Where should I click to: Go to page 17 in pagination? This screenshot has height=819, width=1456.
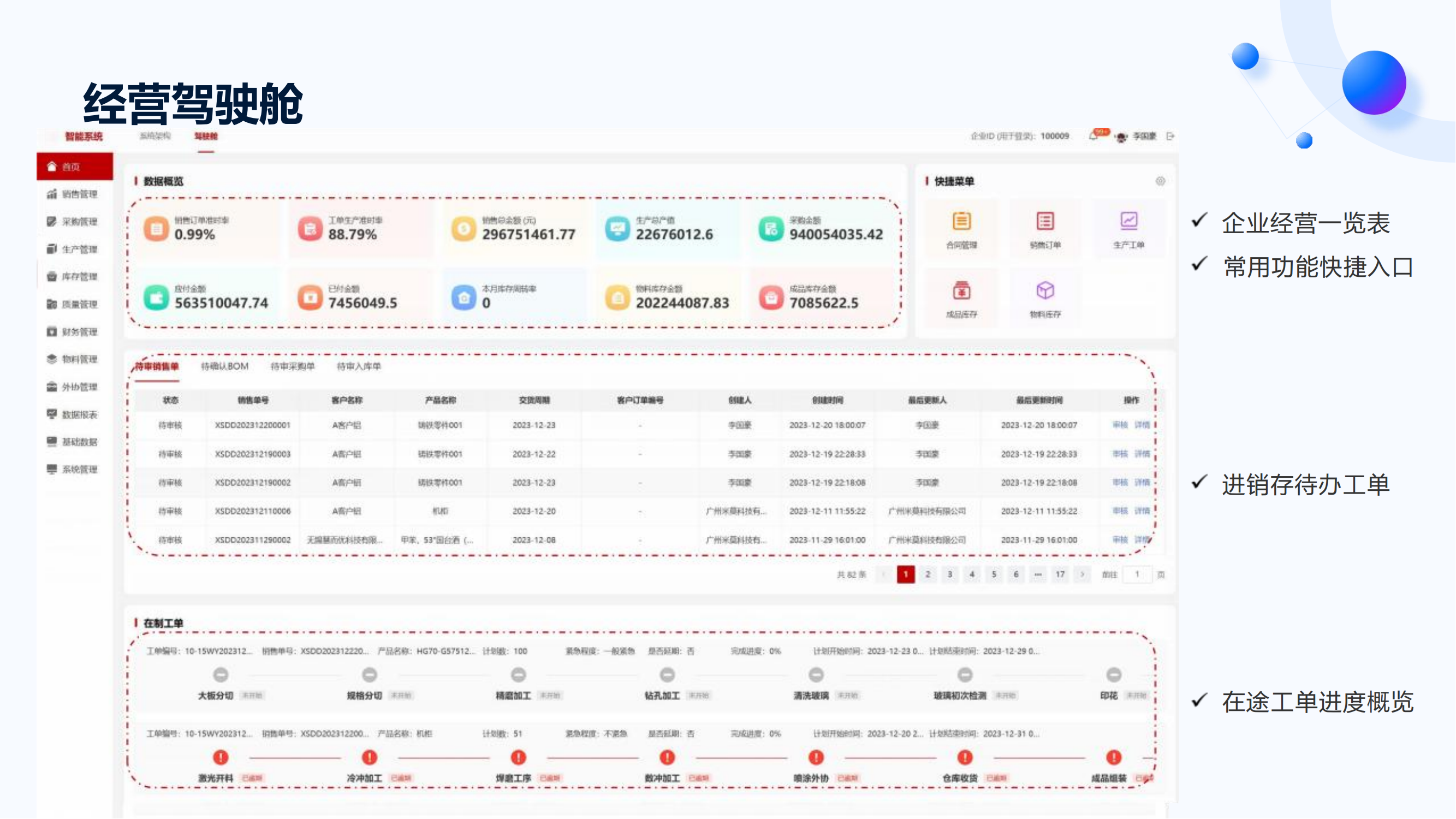point(1060,574)
